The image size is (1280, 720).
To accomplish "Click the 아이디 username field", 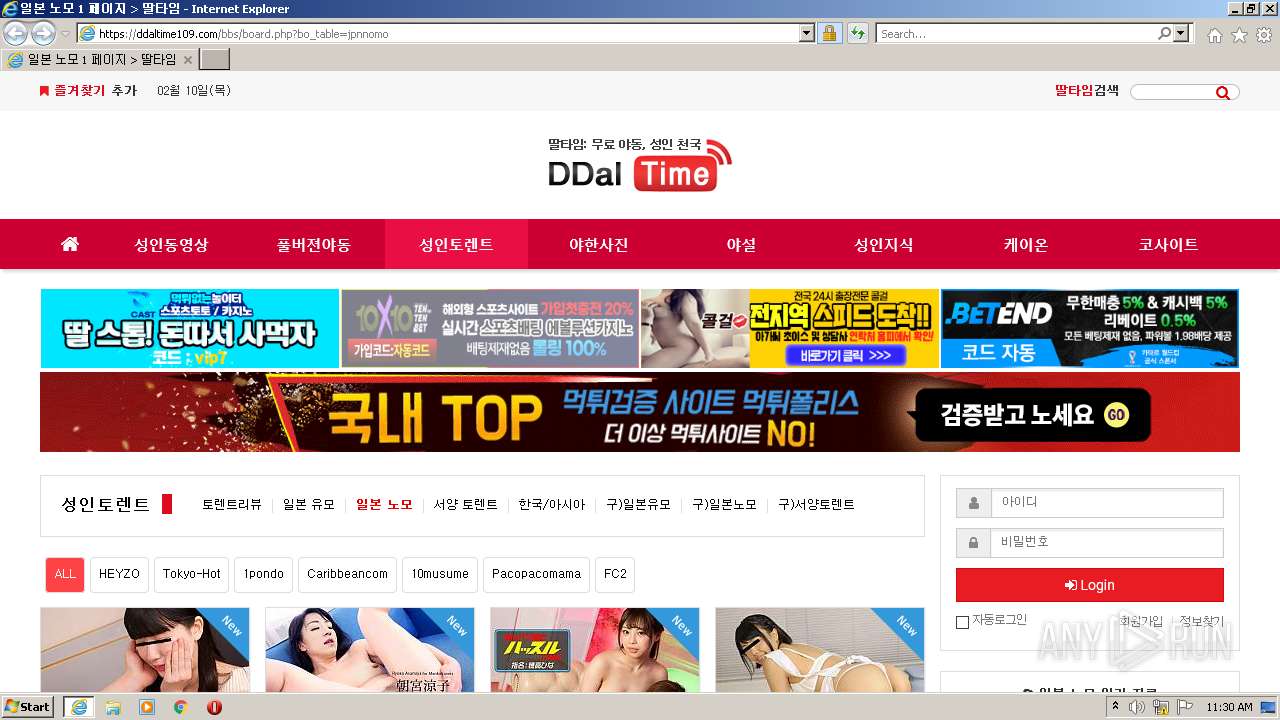I will 1107,503.
